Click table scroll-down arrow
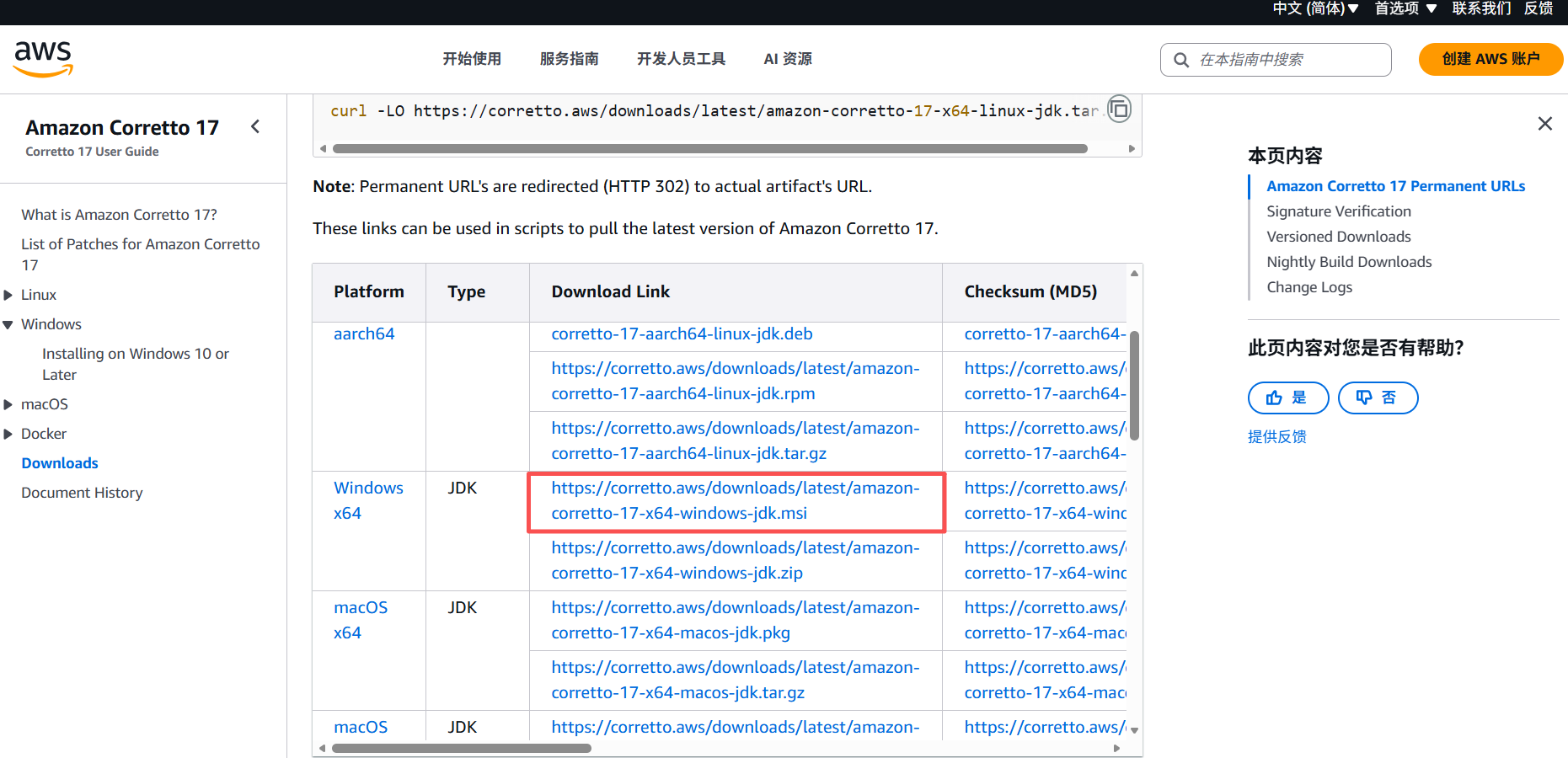This screenshot has width=1568, height=758. point(1135,730)
